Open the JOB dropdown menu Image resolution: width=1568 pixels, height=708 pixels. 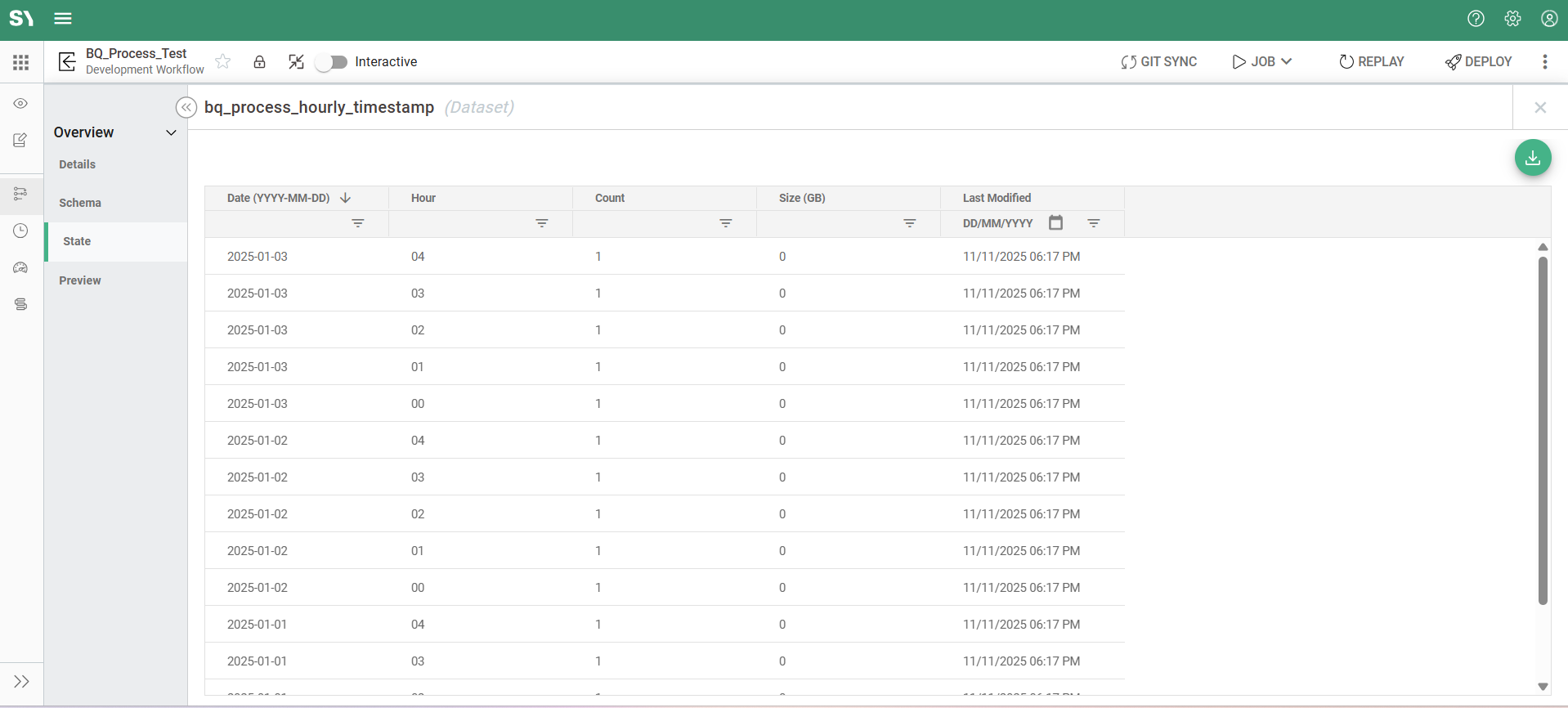1262,62
